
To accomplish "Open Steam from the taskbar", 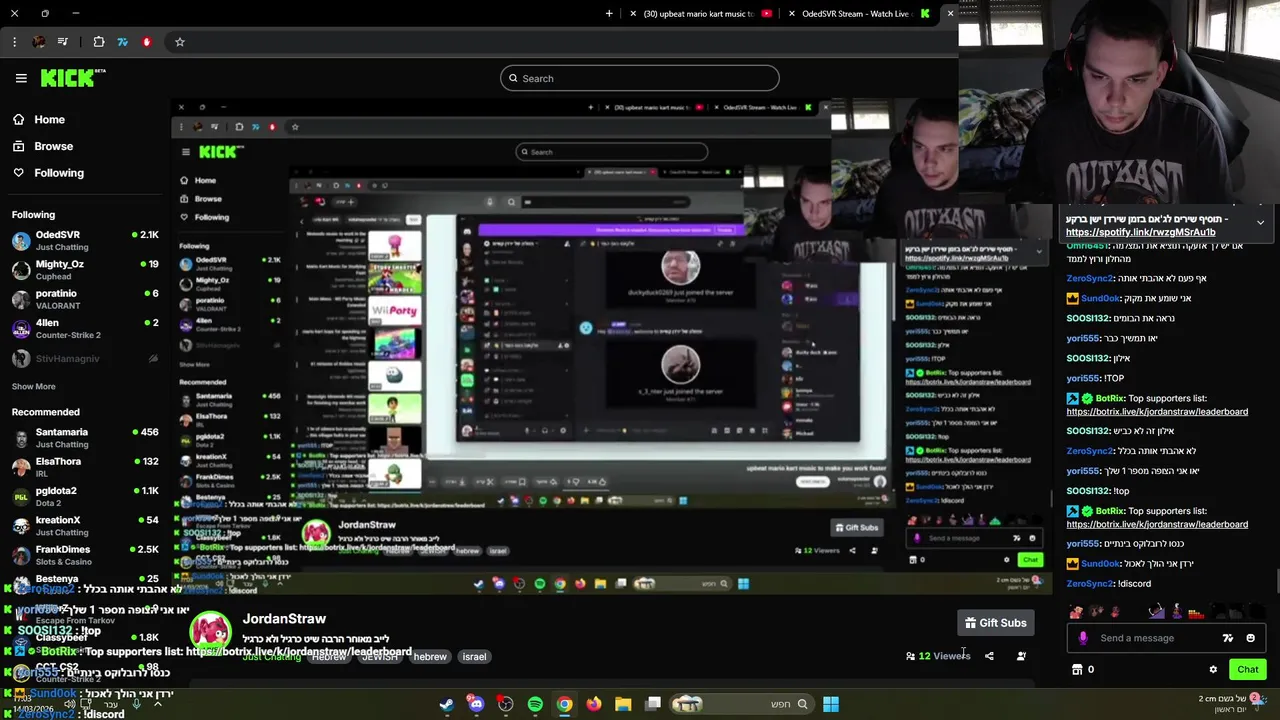I will coord(446,704).
